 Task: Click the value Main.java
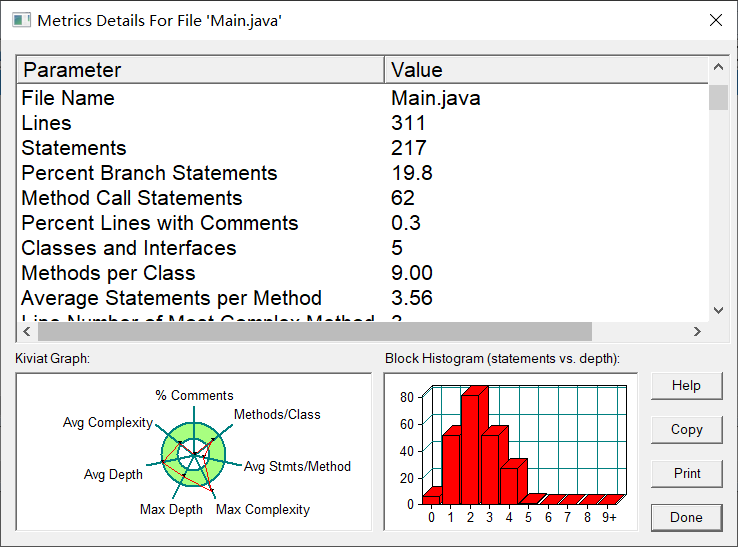[435, 98]
